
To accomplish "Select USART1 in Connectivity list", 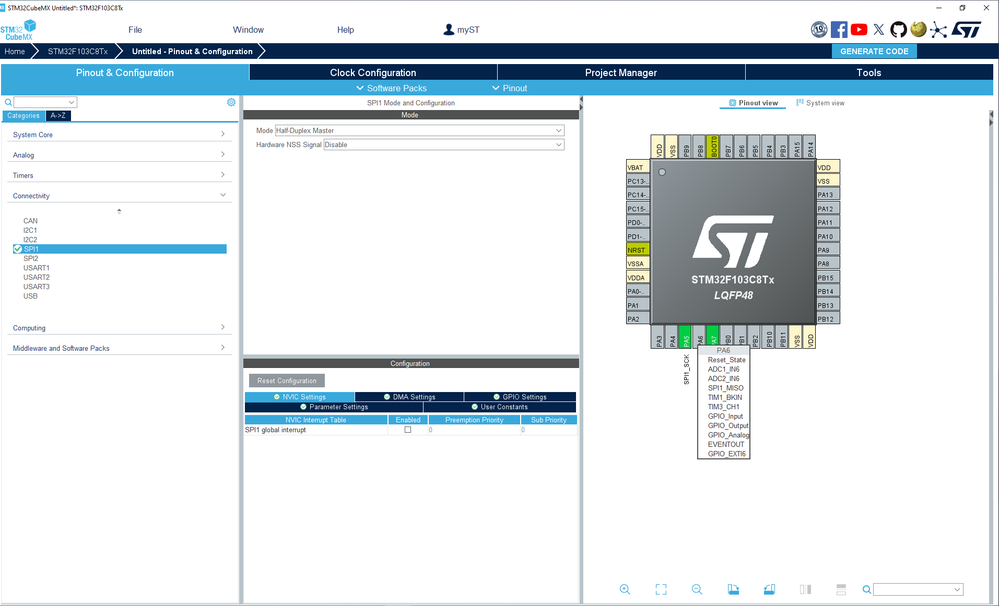I will pos(36,268).
